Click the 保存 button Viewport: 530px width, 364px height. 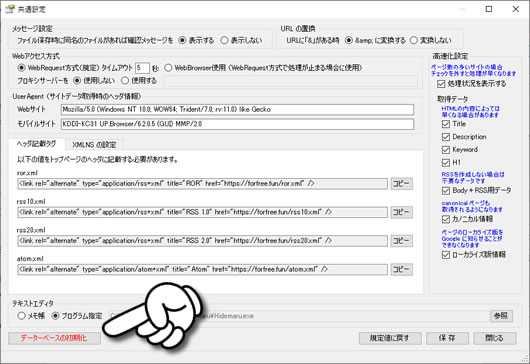coord(447,338)
